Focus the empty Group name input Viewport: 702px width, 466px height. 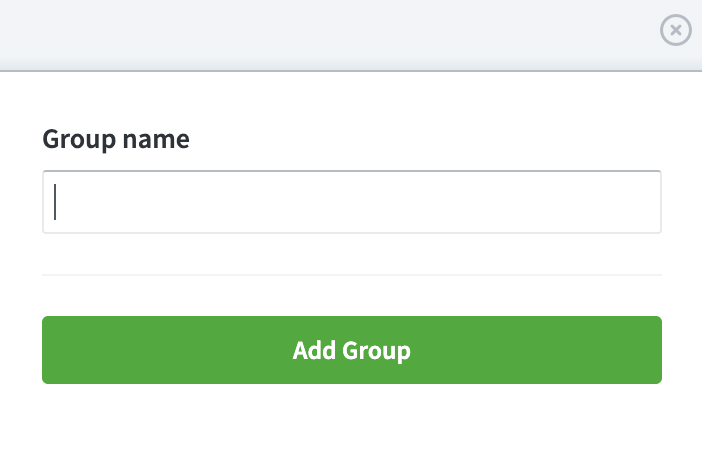352,202
